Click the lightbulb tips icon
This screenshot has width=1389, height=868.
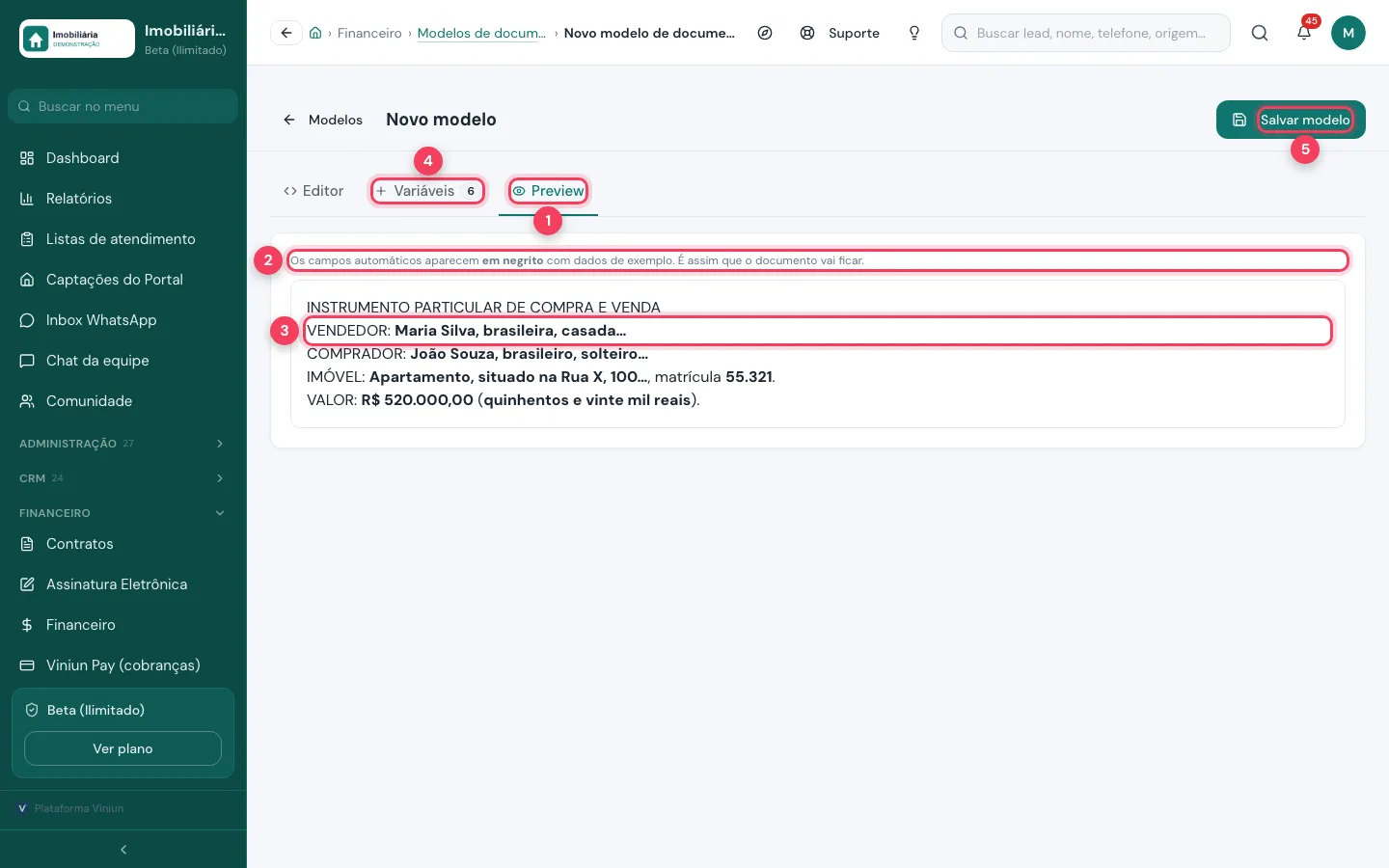click(x=914, y=33)
